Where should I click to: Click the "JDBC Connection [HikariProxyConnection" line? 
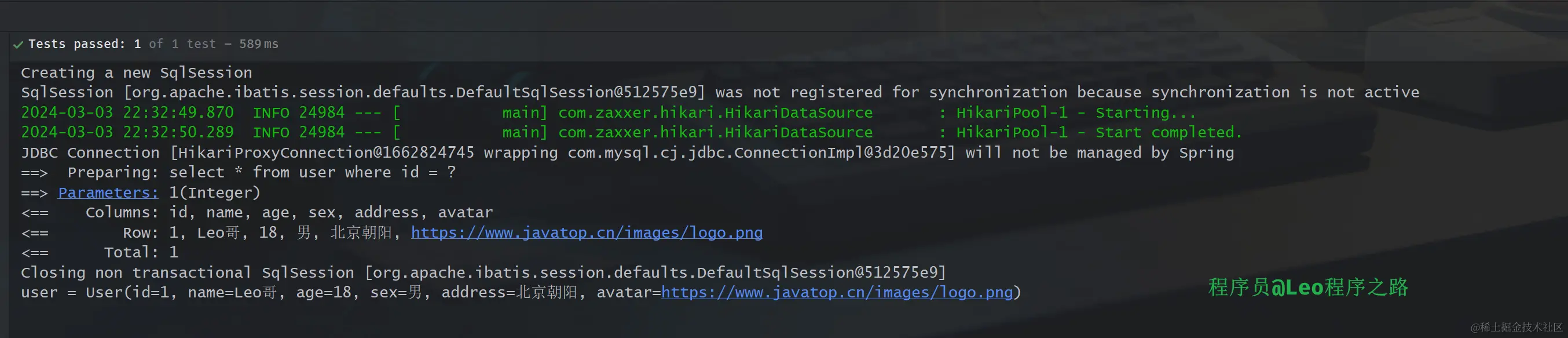628,153
